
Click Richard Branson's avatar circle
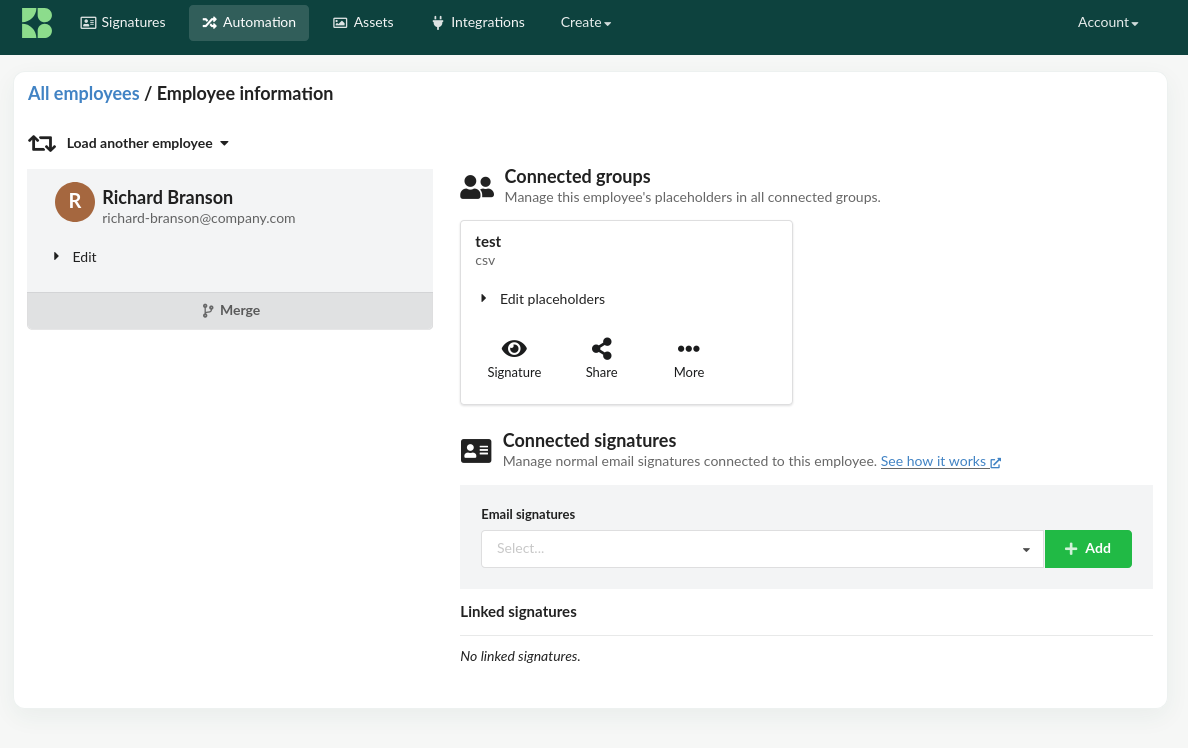pyautogui.click(x=75, y=202)
